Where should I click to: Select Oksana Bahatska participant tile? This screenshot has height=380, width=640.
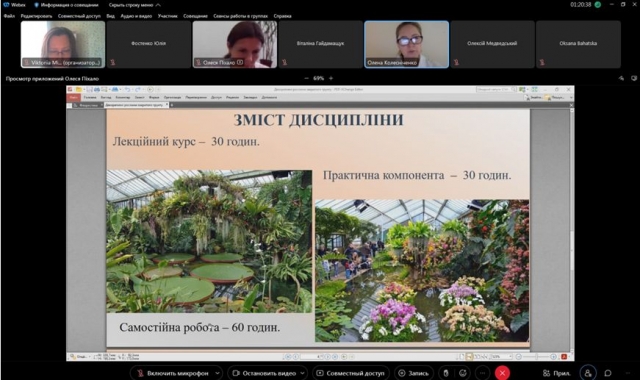(578, 44)
